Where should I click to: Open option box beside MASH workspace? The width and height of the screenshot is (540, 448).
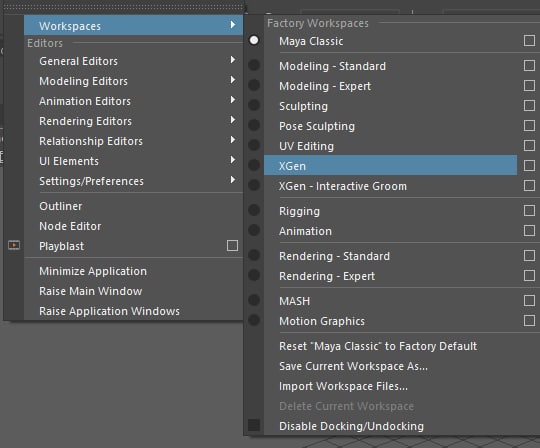tap(529, 300)
